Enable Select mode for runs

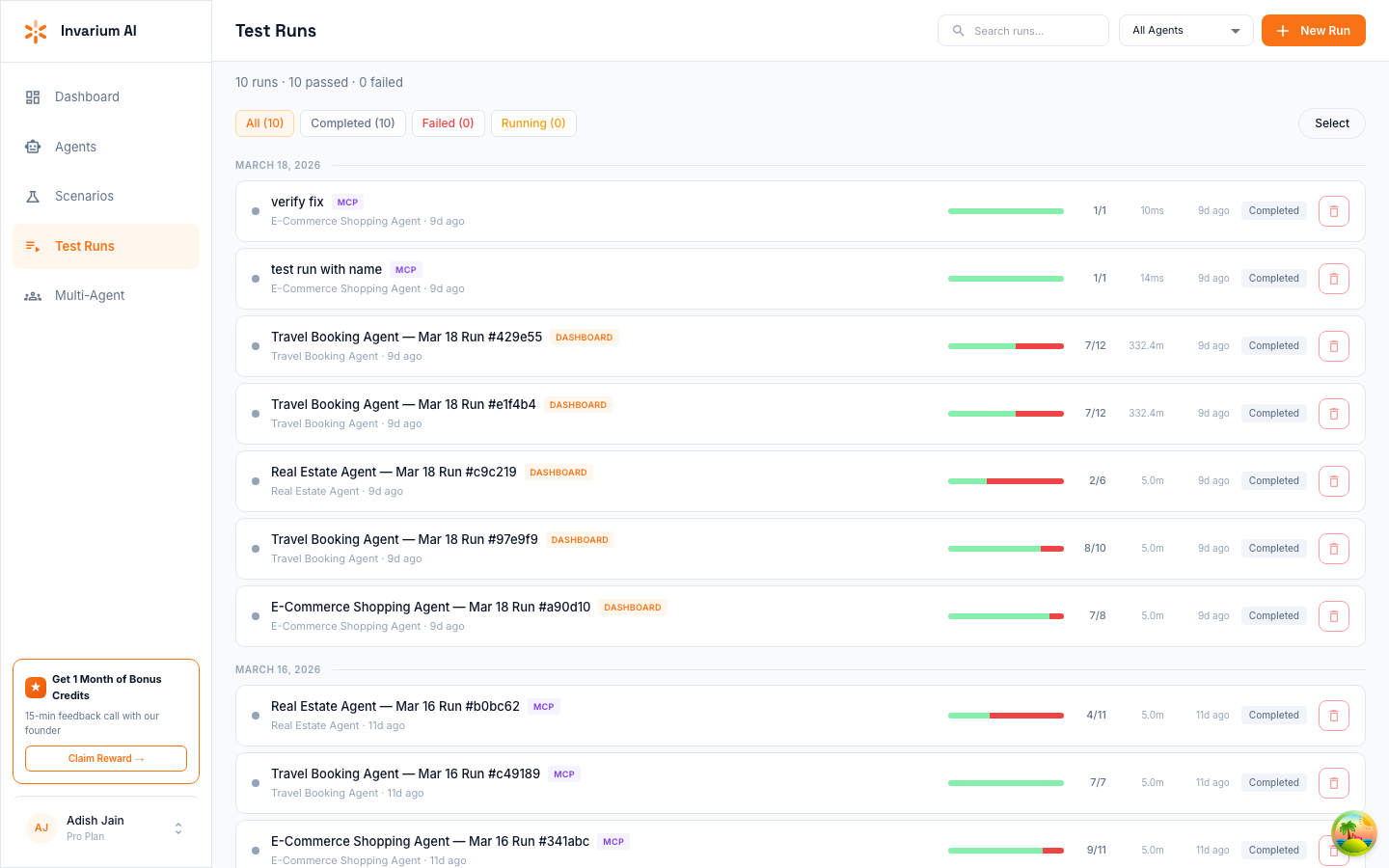click(1331, 123)
